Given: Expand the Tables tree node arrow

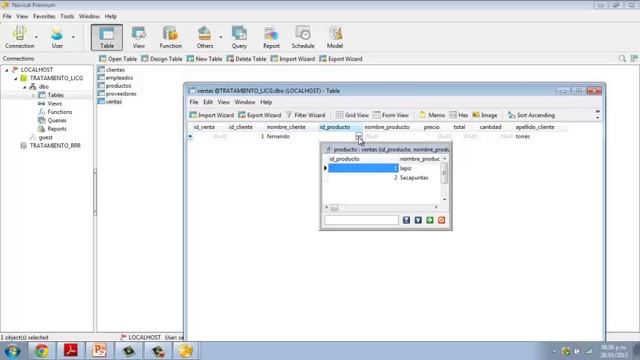Looking at the screenshot, I should click(x=34, y=95).
